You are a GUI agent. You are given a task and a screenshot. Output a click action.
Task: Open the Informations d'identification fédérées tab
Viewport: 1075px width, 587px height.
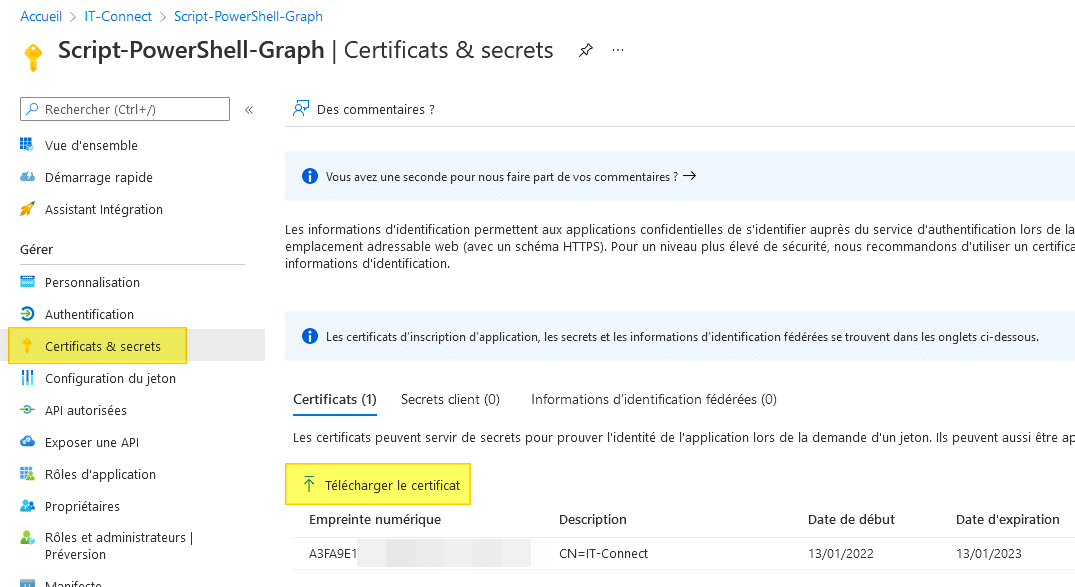point(652,399)
